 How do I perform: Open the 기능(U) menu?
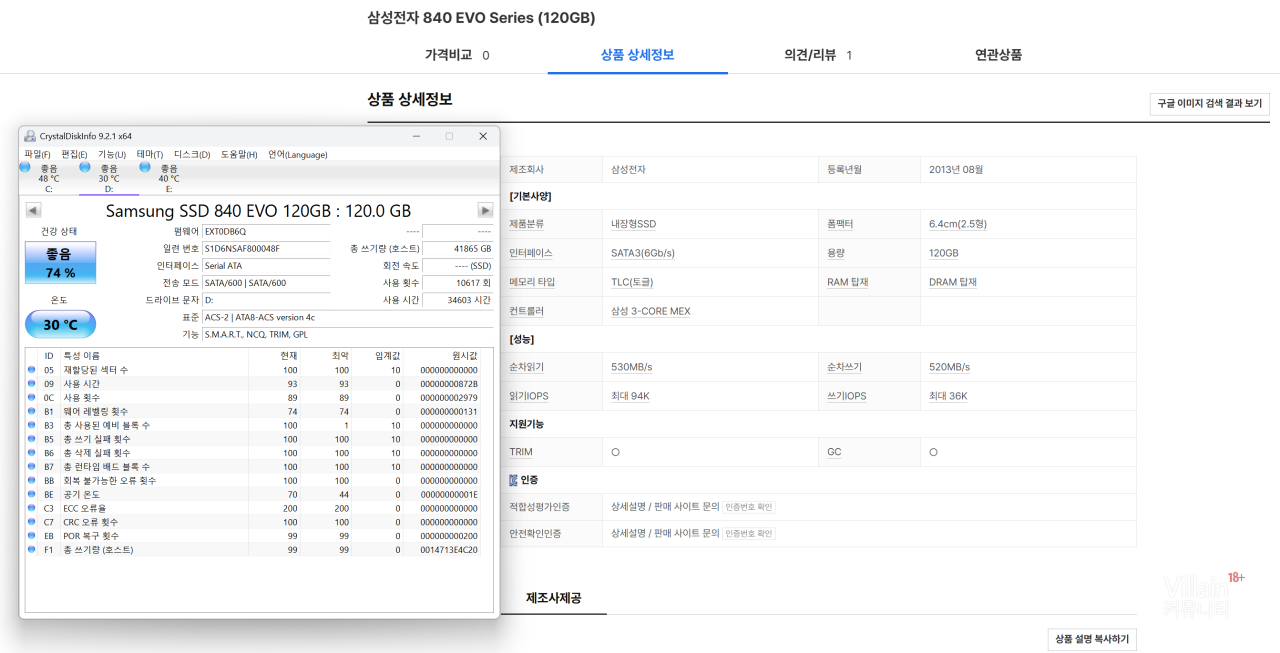[111, 154]
